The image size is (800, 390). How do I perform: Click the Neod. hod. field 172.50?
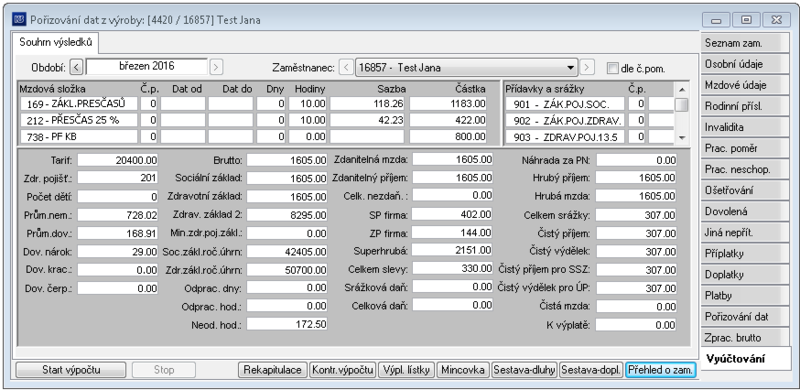click(x=287, y=324)
